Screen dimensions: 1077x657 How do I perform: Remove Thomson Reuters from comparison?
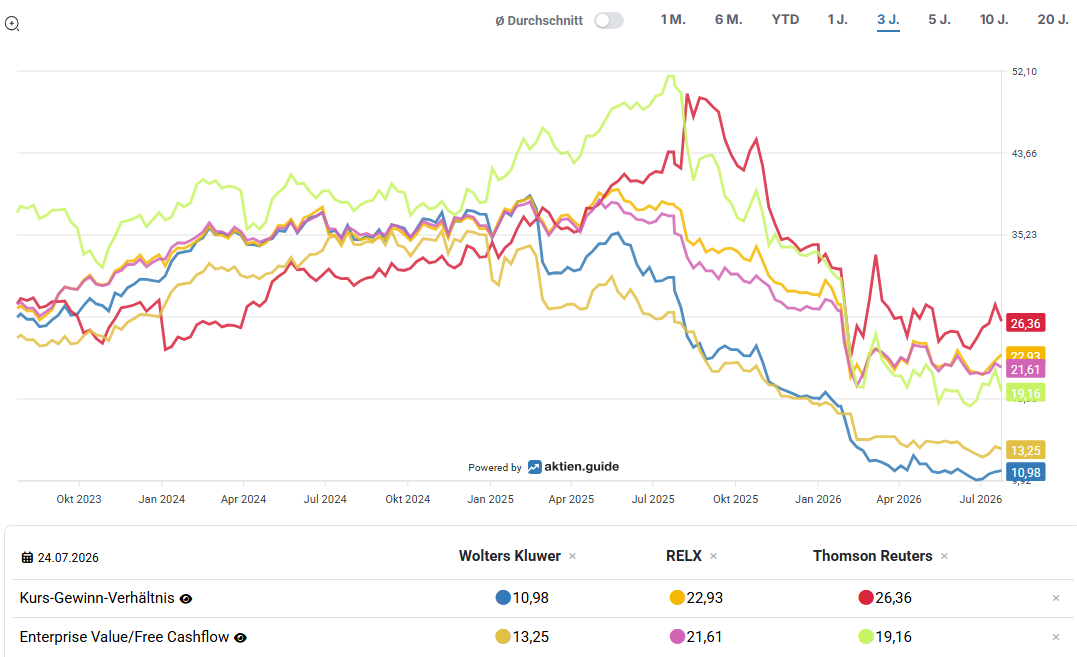(x=944, y=556)
